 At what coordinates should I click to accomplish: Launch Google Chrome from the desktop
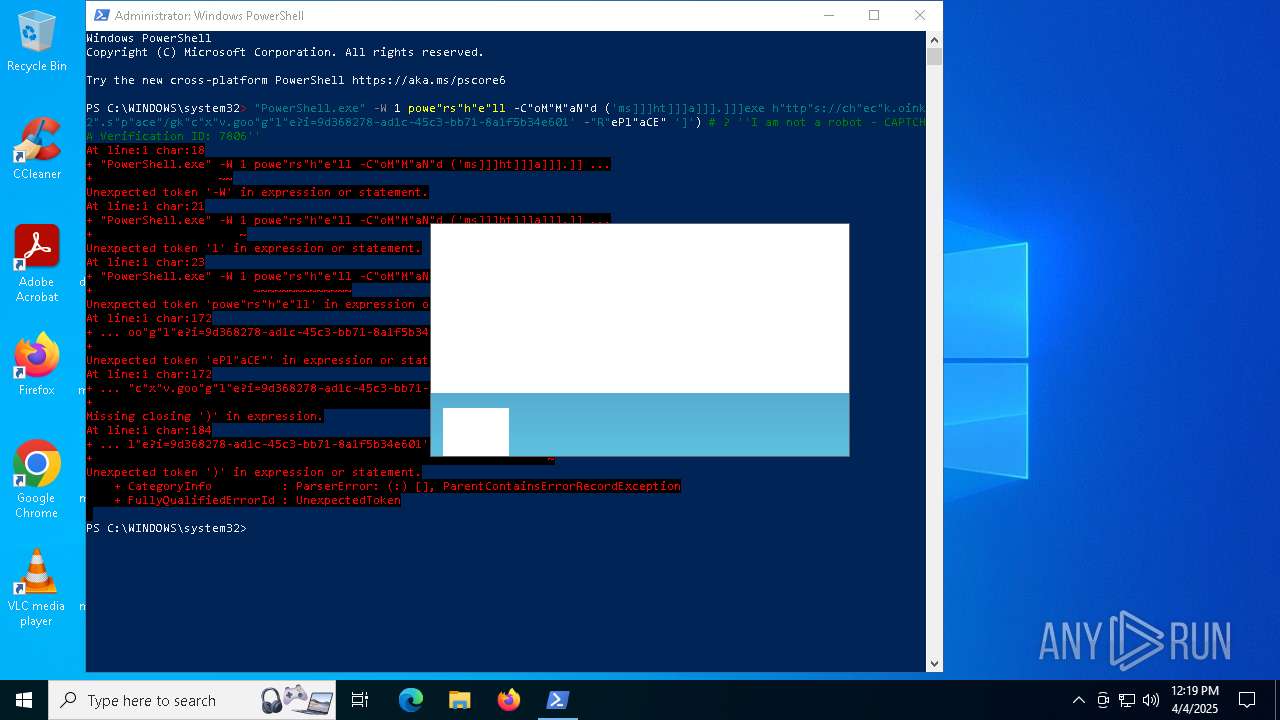pos(37,479)
